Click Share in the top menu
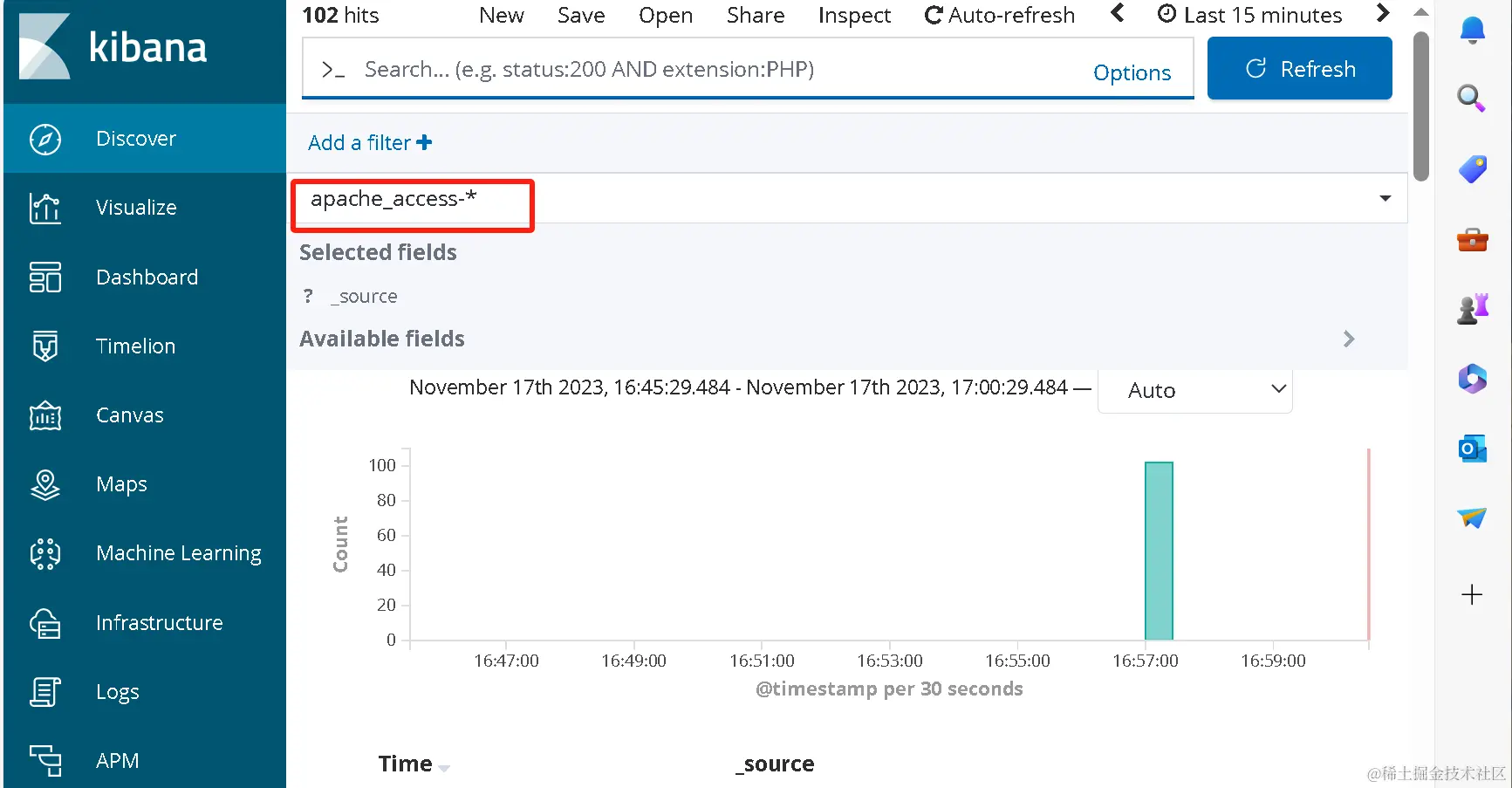The image size is (1512, 788). click(x=756, y=15)
